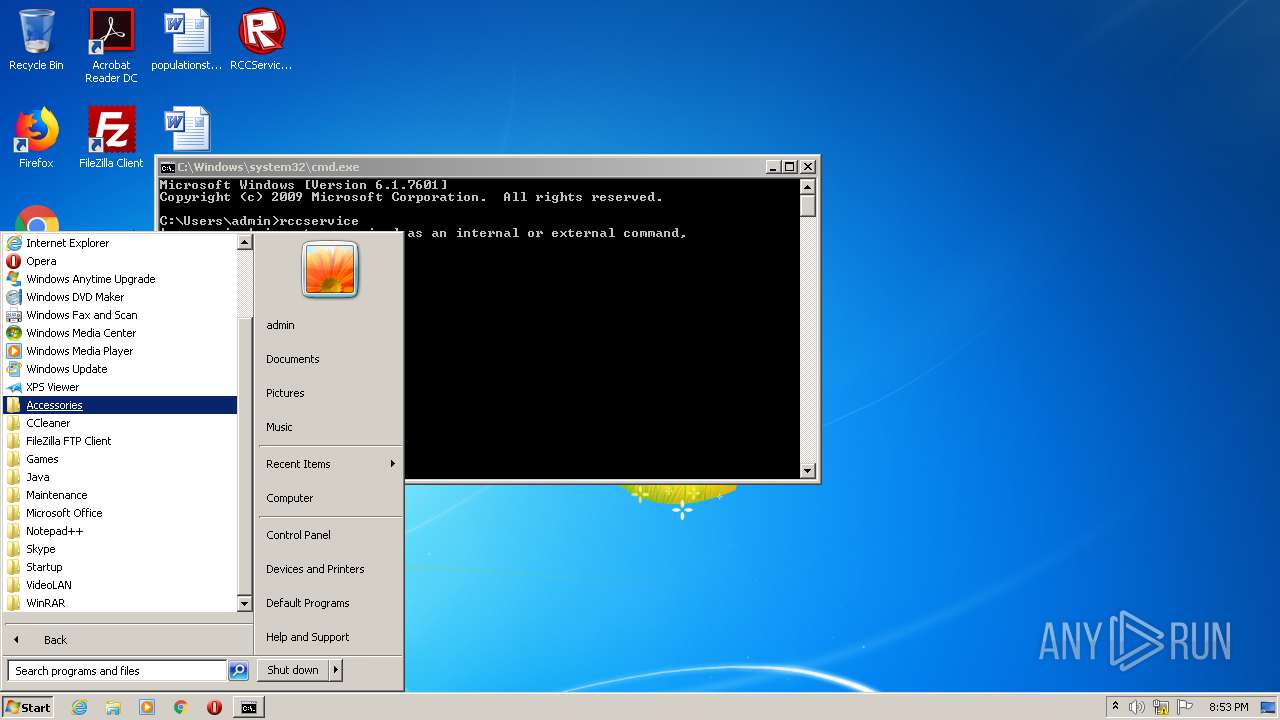Expand the Maintenance folder

tap(120, 495)
